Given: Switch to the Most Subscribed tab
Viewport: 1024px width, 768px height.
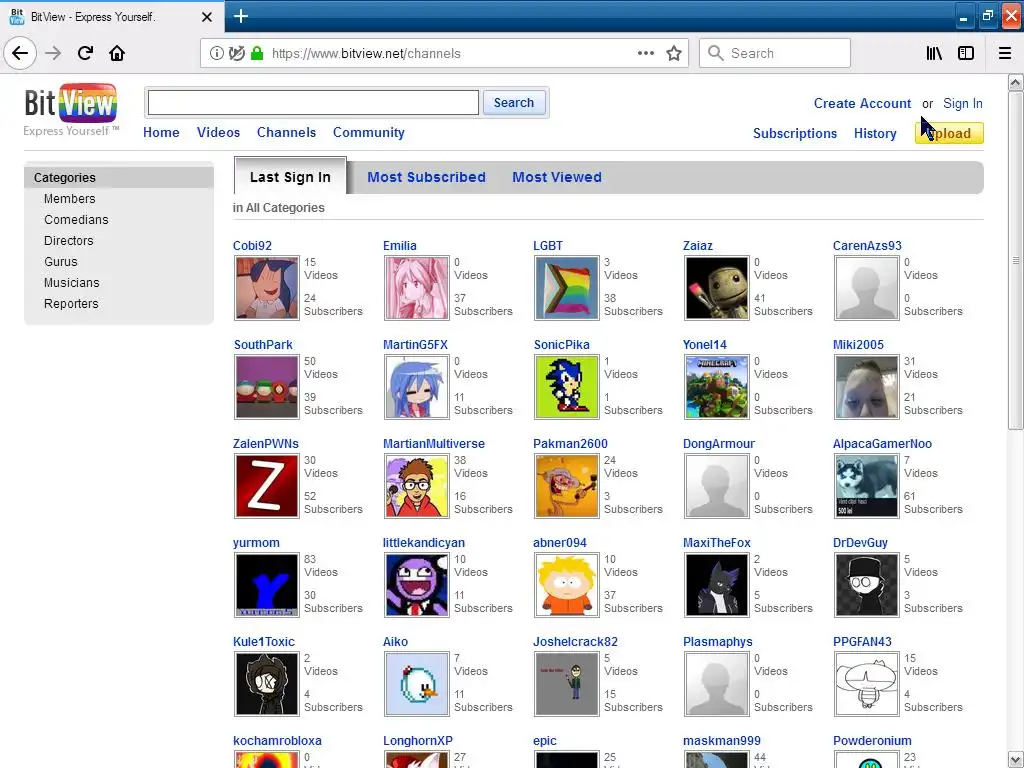Looking at the screenshot, I should (x=426, y=177).
